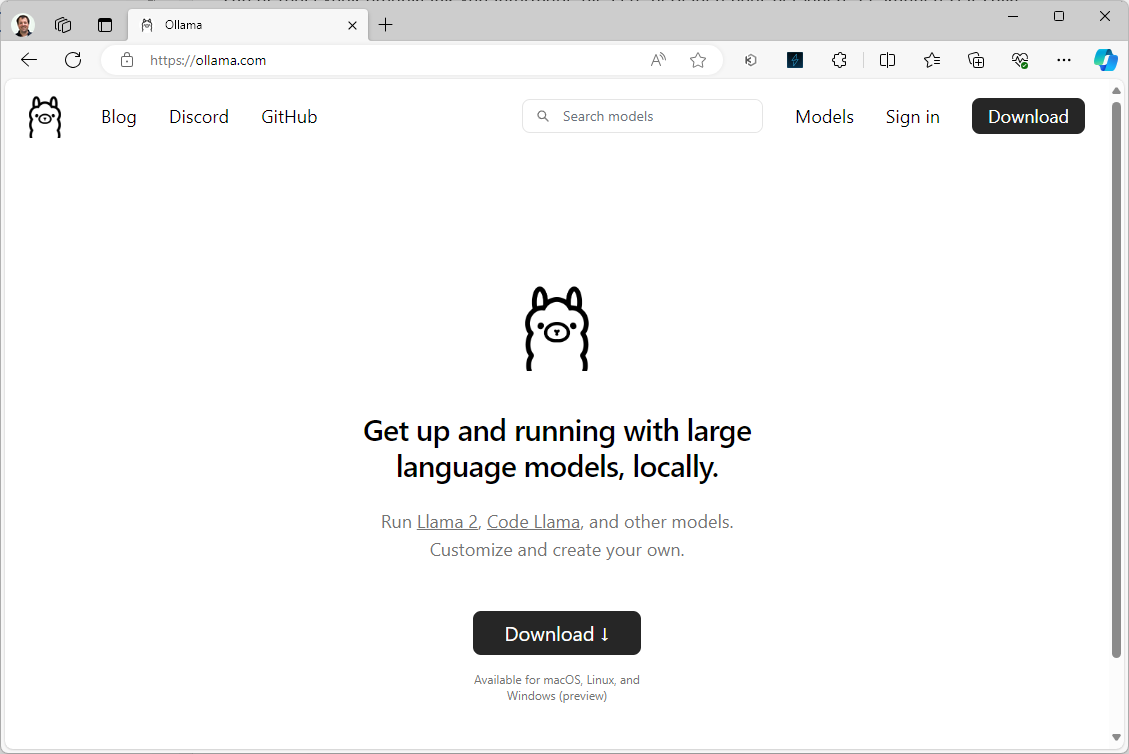Image resolution: width=1129 pixels, height=754 pixels.
Task: Open the browser profile avatar
Action: click(23, 25)
